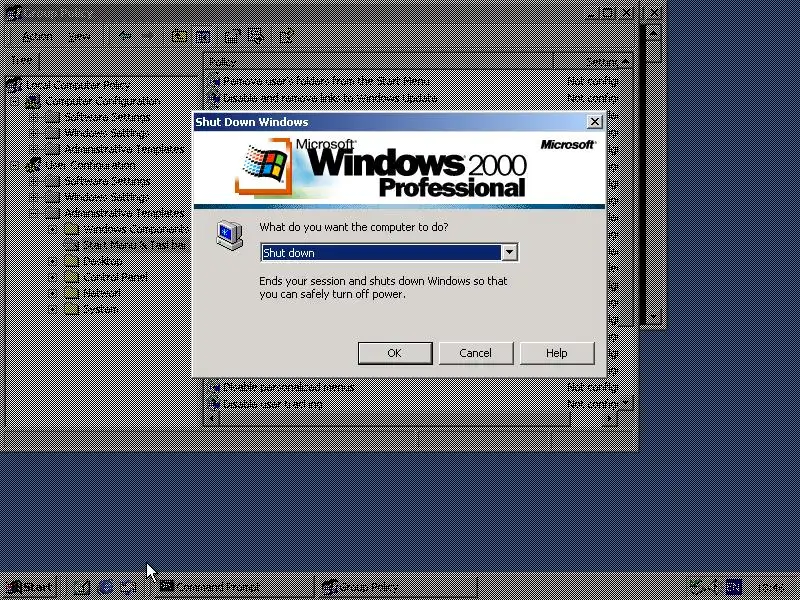Open the View menu in Group Policy
The image size is (800, 600).
point(79,36)
